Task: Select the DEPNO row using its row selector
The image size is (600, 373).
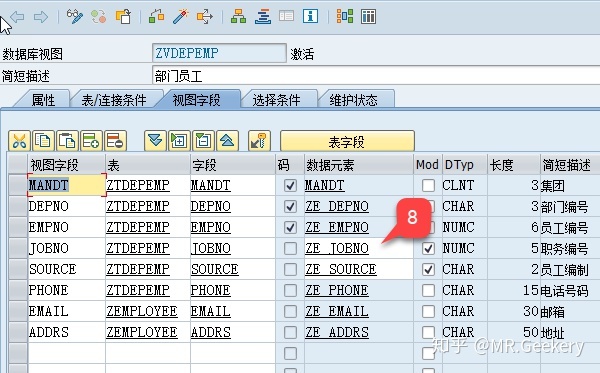Action: [18, 207]
